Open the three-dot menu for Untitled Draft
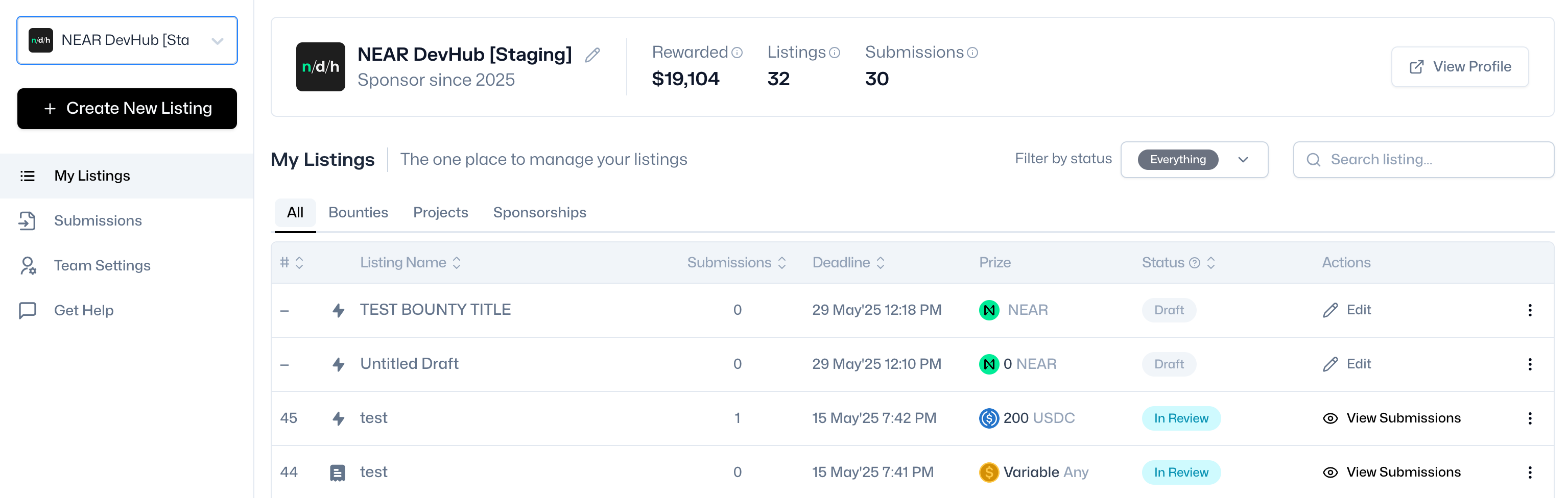1568x498 pixels. coord(1529,364)
